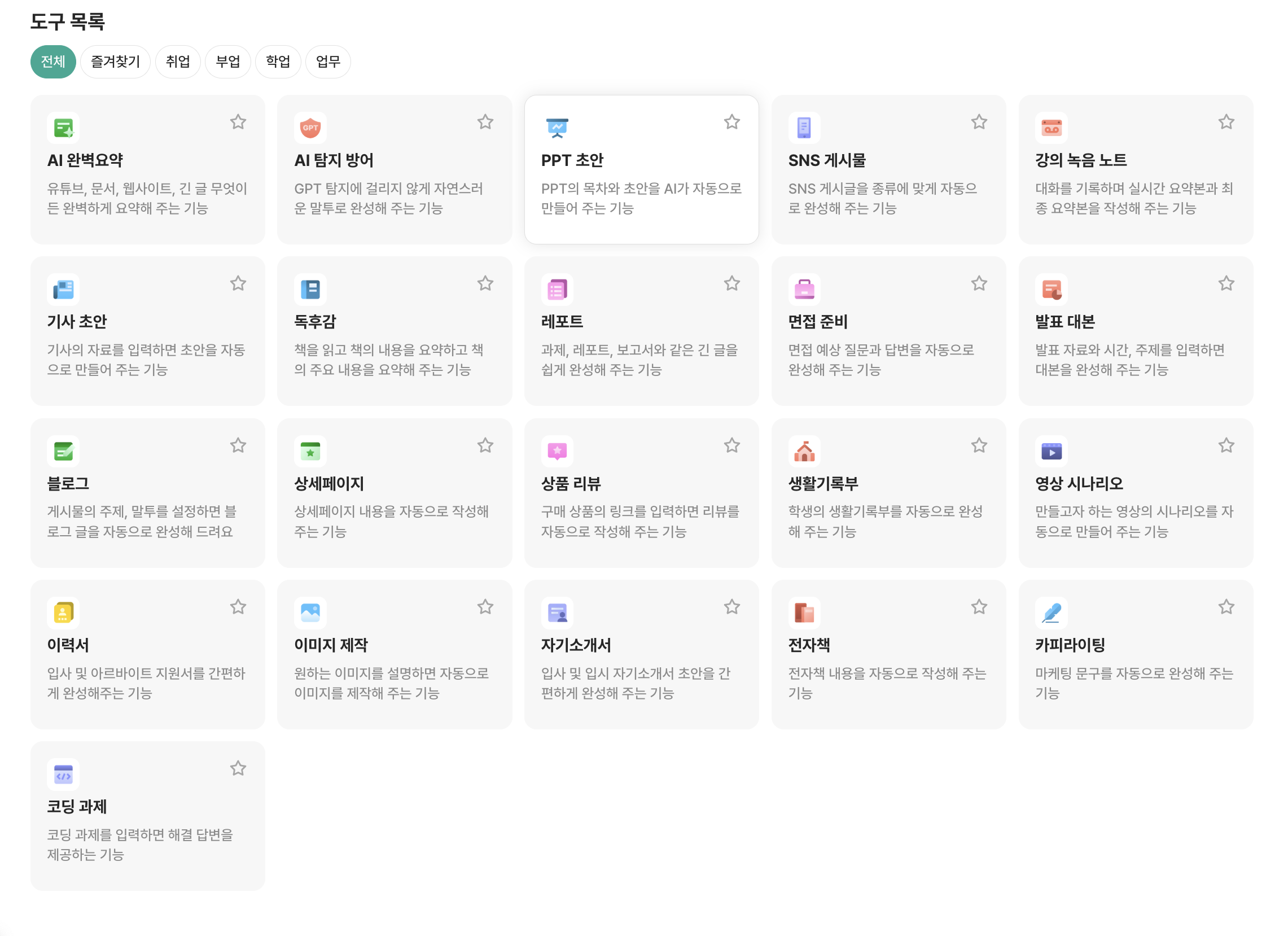Image resolution: width=1288 pixels, height=936 pixels.
Task: Favorite the AI 완벽요약 tool with its star
Action: coord(239,122)
